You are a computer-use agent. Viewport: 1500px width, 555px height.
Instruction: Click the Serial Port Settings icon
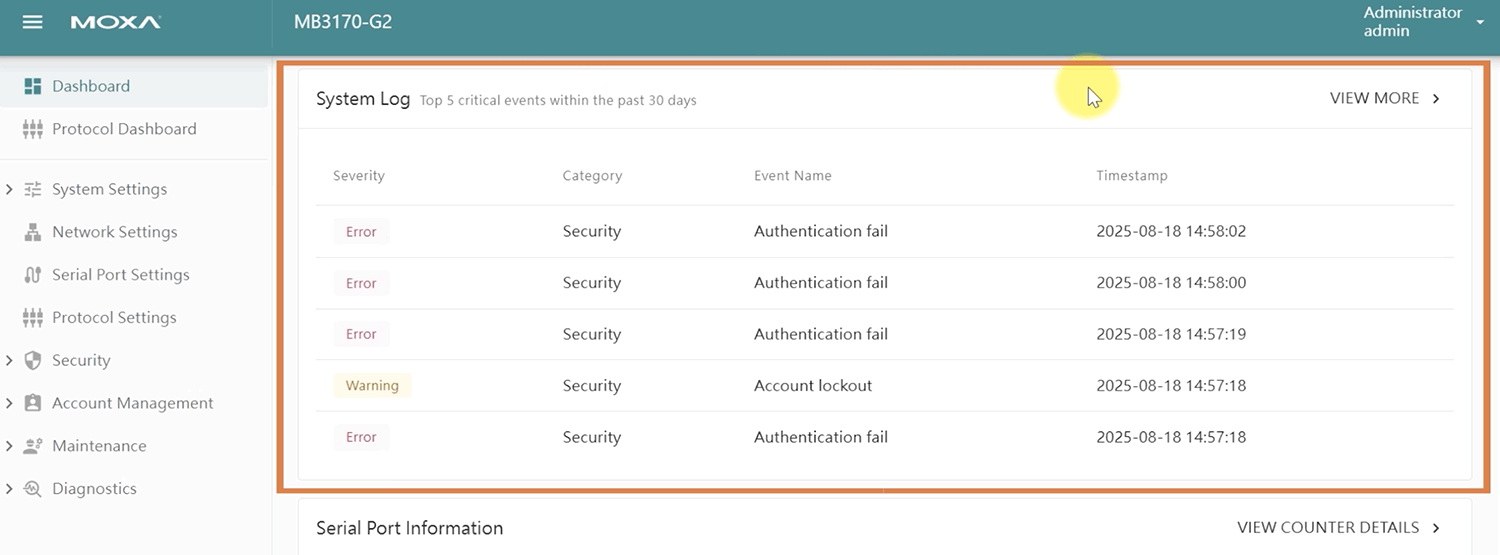click(32, 275)
